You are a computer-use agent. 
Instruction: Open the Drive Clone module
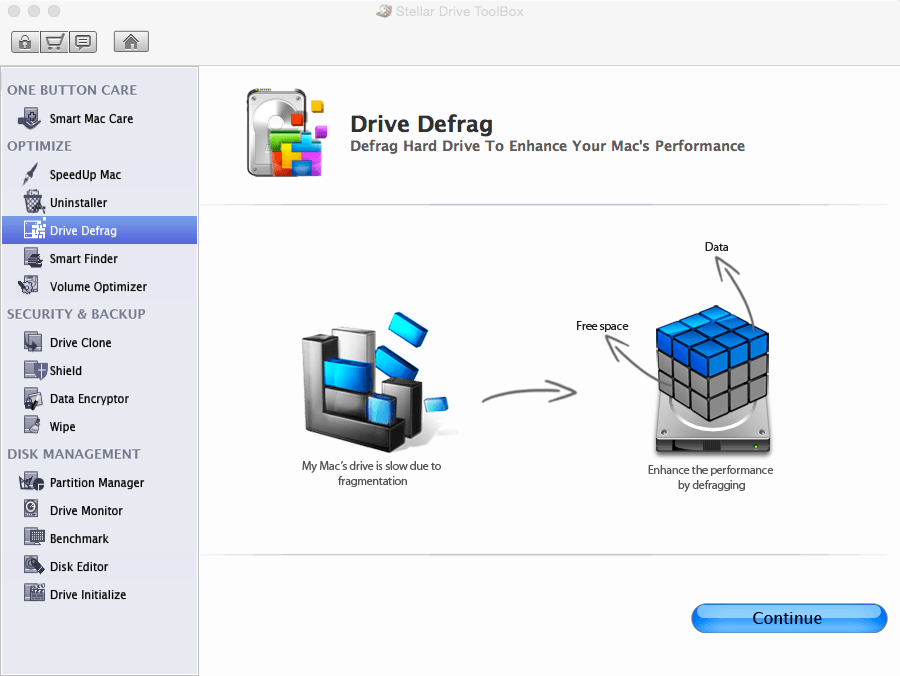(x=80, y=343)
